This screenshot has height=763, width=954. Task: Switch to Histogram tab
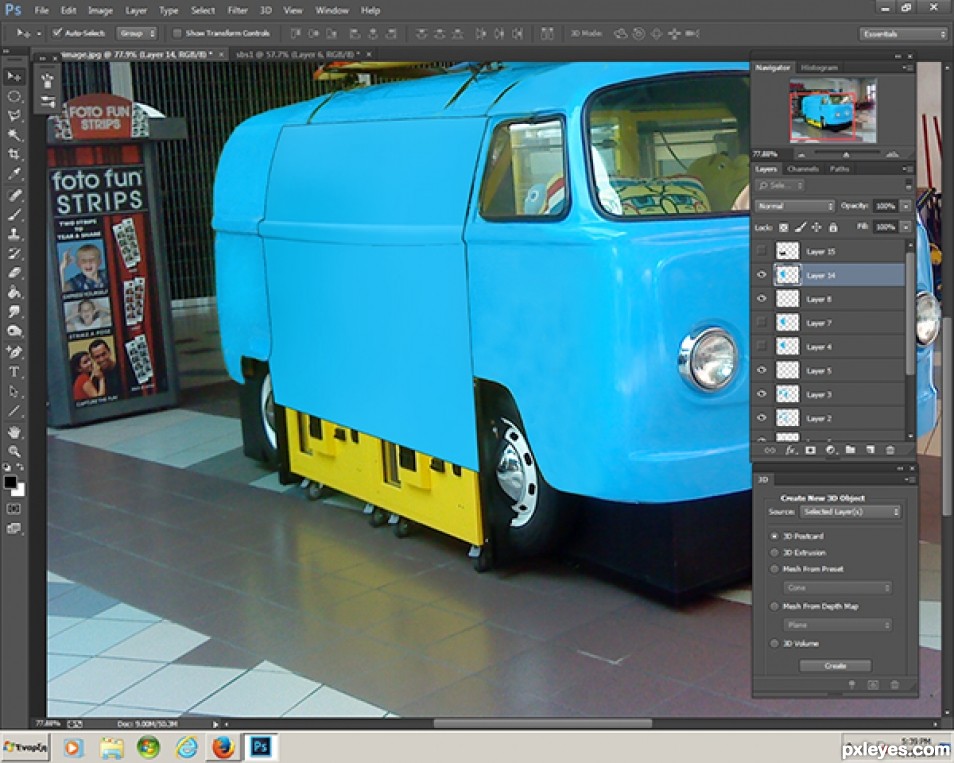819,68
